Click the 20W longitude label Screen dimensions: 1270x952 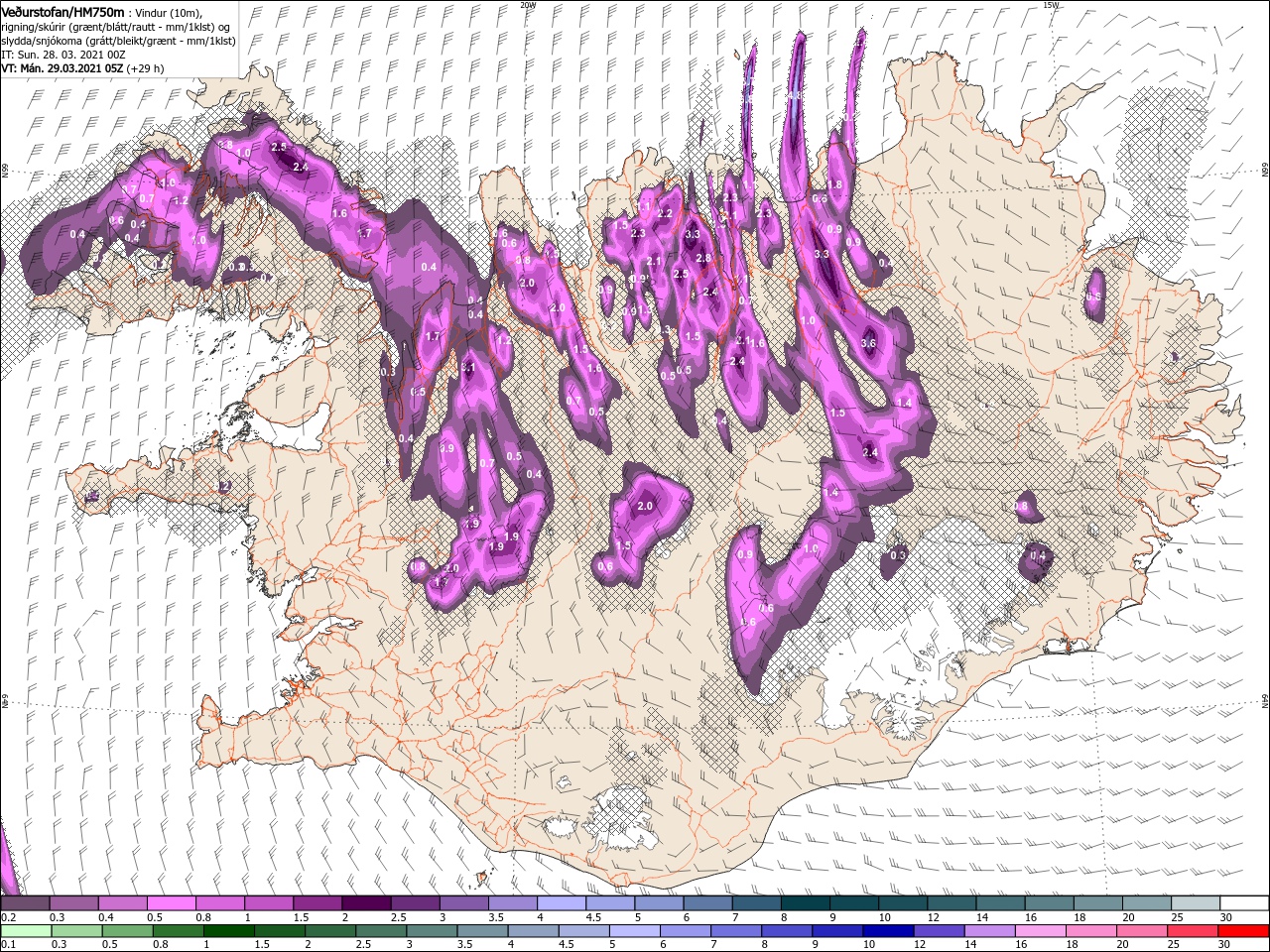[x=528, y=5]
